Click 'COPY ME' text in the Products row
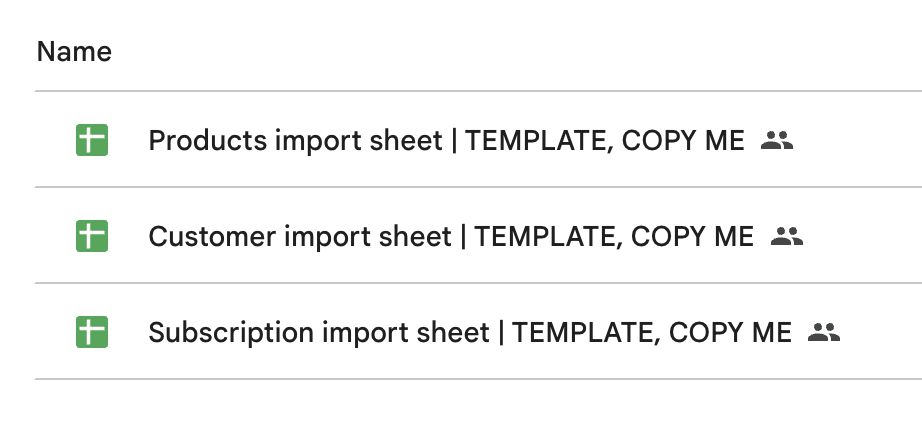The image size is (922, 440). coord(683,140)
